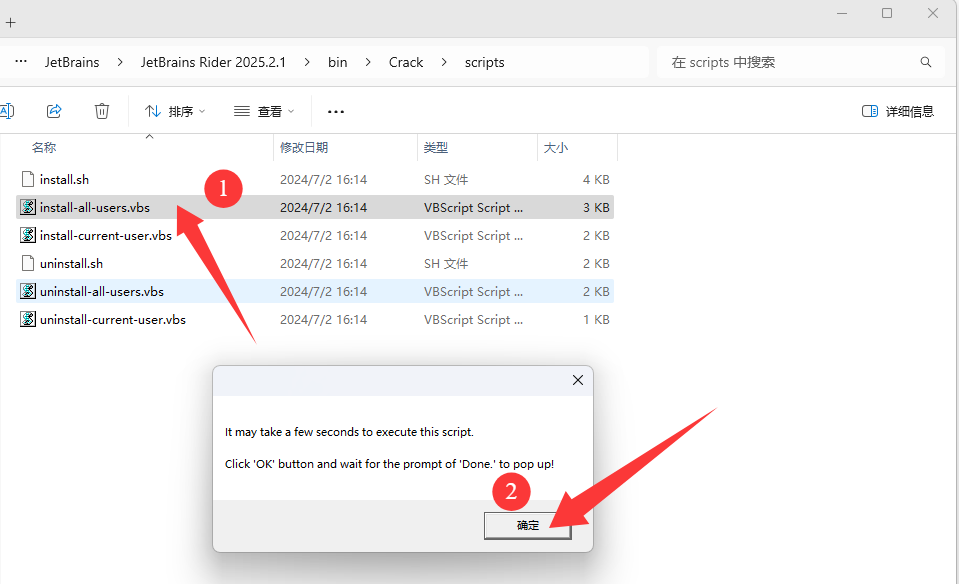Expand the chevron after Crack breadcrumb

(444, 62)
